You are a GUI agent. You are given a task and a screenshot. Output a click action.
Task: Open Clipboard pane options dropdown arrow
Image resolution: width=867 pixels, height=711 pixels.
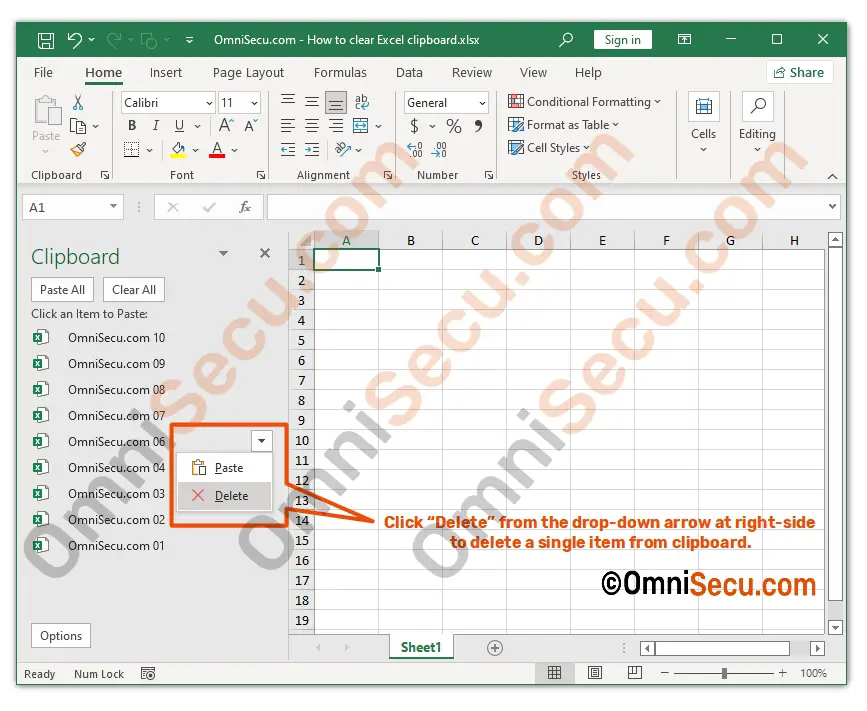[223, 253]
